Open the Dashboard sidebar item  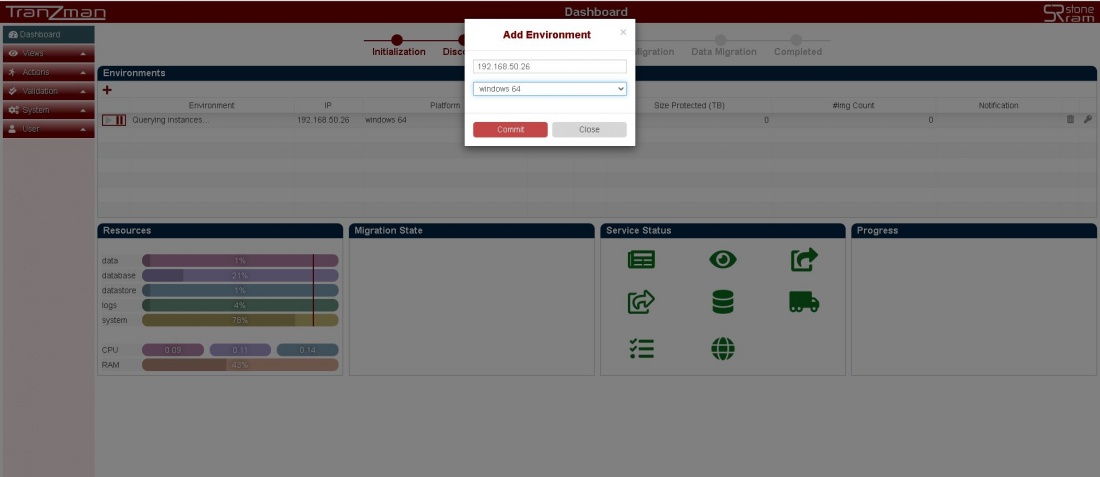(x=48, y=34)
